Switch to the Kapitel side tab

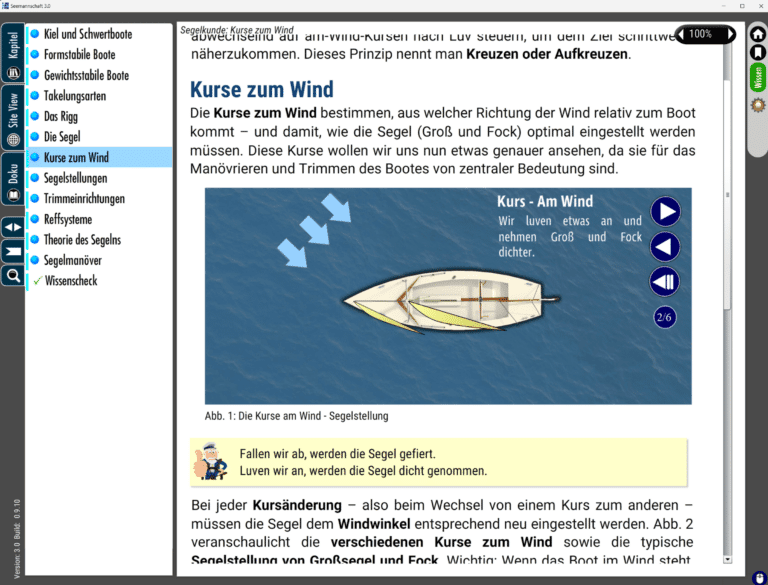coord(13,53)
